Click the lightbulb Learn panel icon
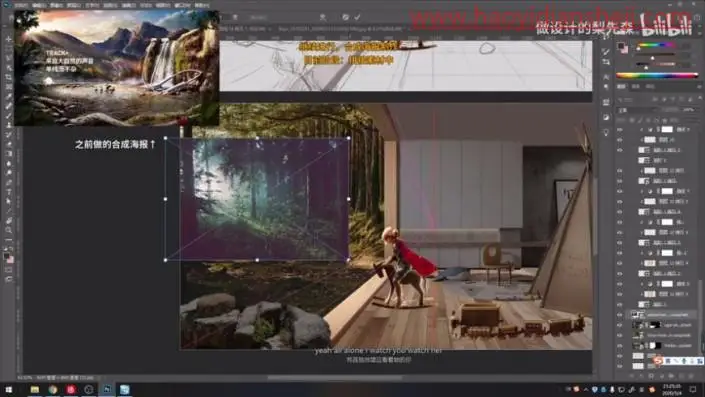The image size is (705, 397). 606,133
